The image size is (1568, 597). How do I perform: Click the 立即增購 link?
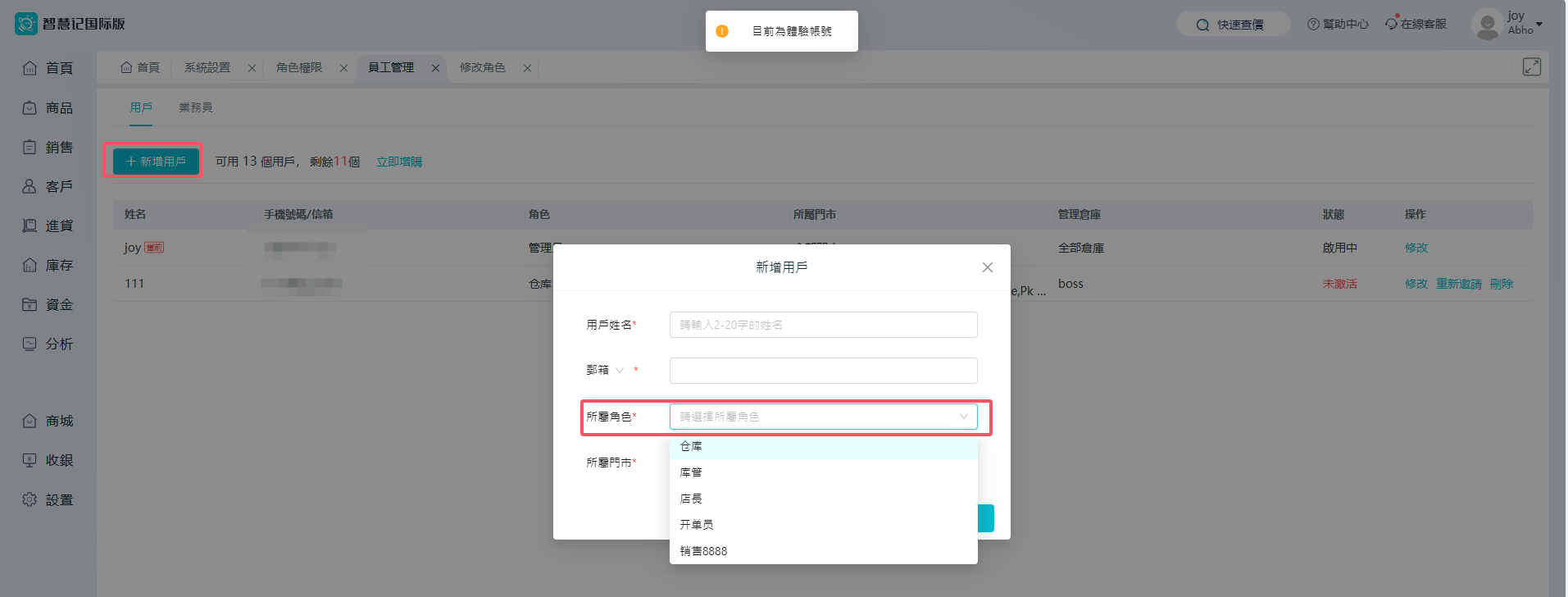tap(399, 162)
